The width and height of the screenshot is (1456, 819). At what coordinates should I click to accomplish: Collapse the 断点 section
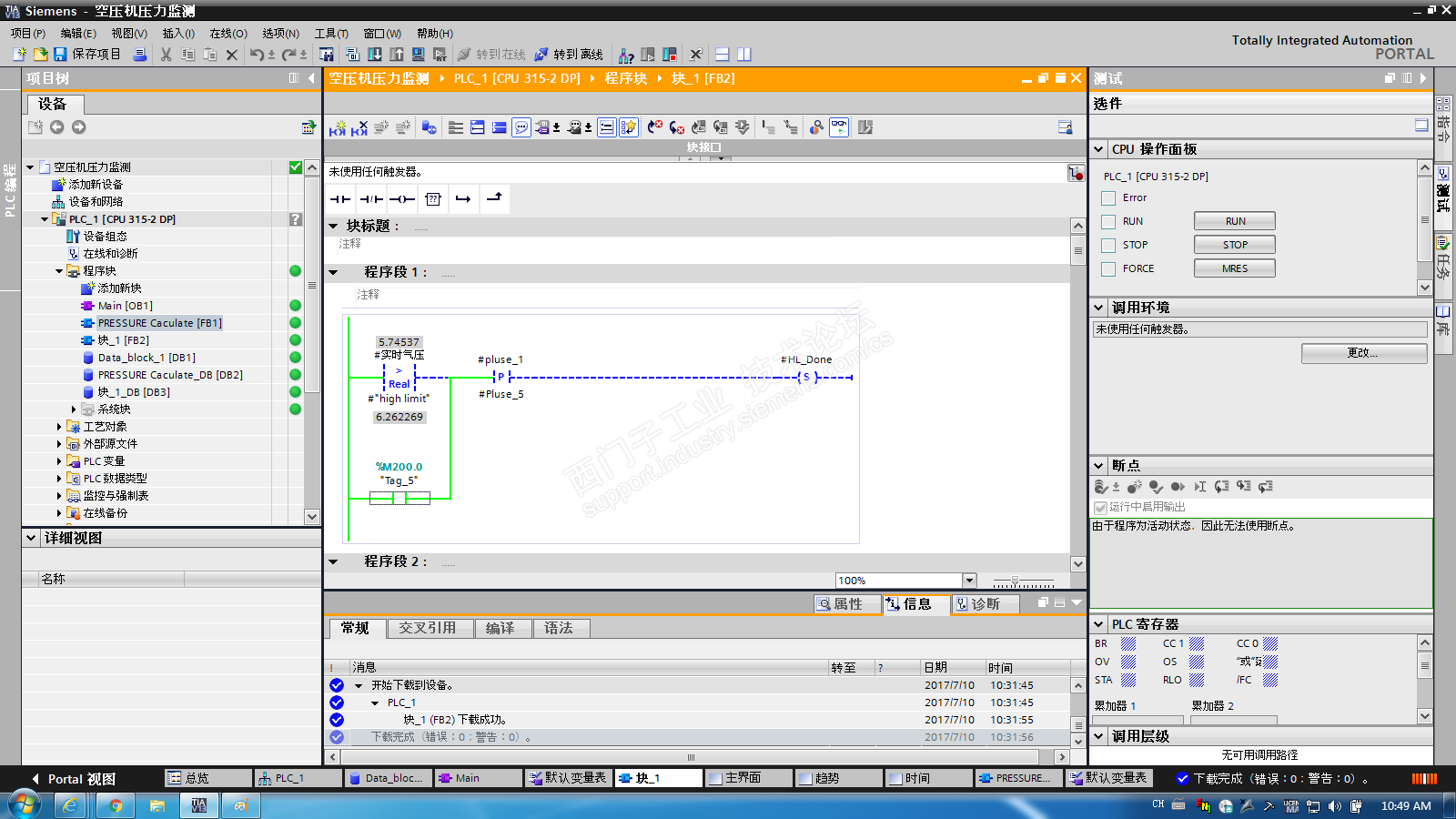pyautogui.click(x=1099, y=465)
